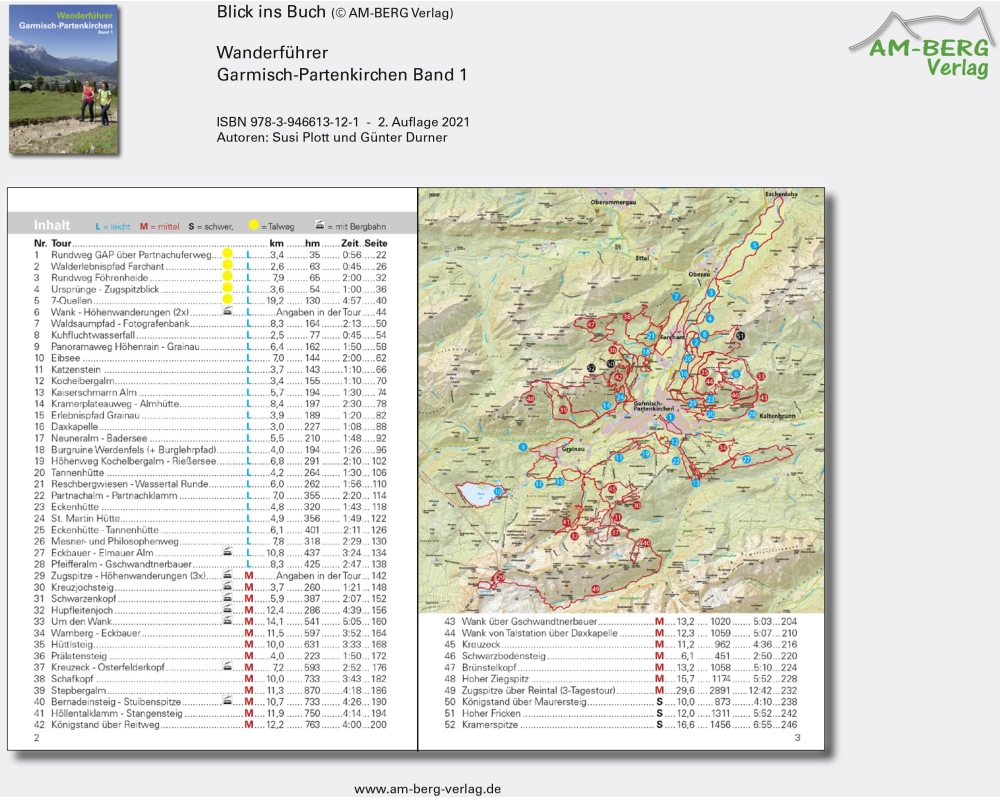This screenshot has width=1000, height=800.
Task: Click the AM-BERG Verlag mountain logo
Action: (x=920, y=44)
